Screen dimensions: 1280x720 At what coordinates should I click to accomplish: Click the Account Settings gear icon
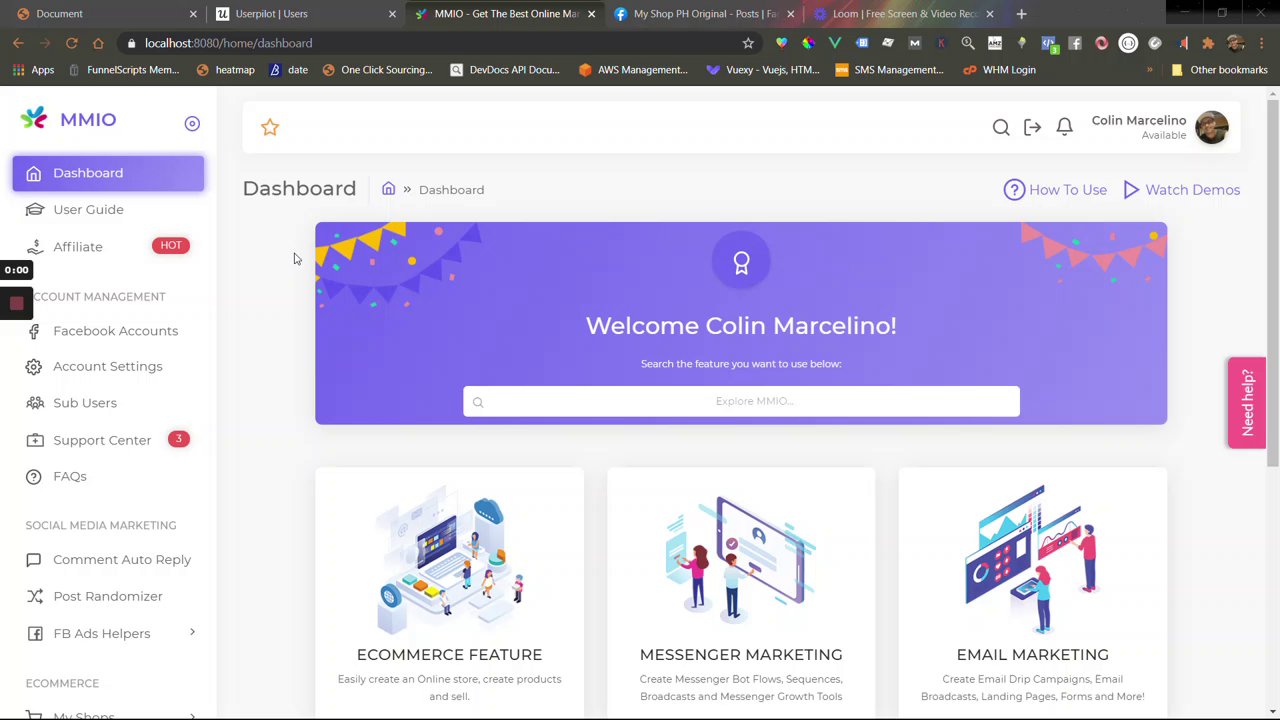coord(34,367)
